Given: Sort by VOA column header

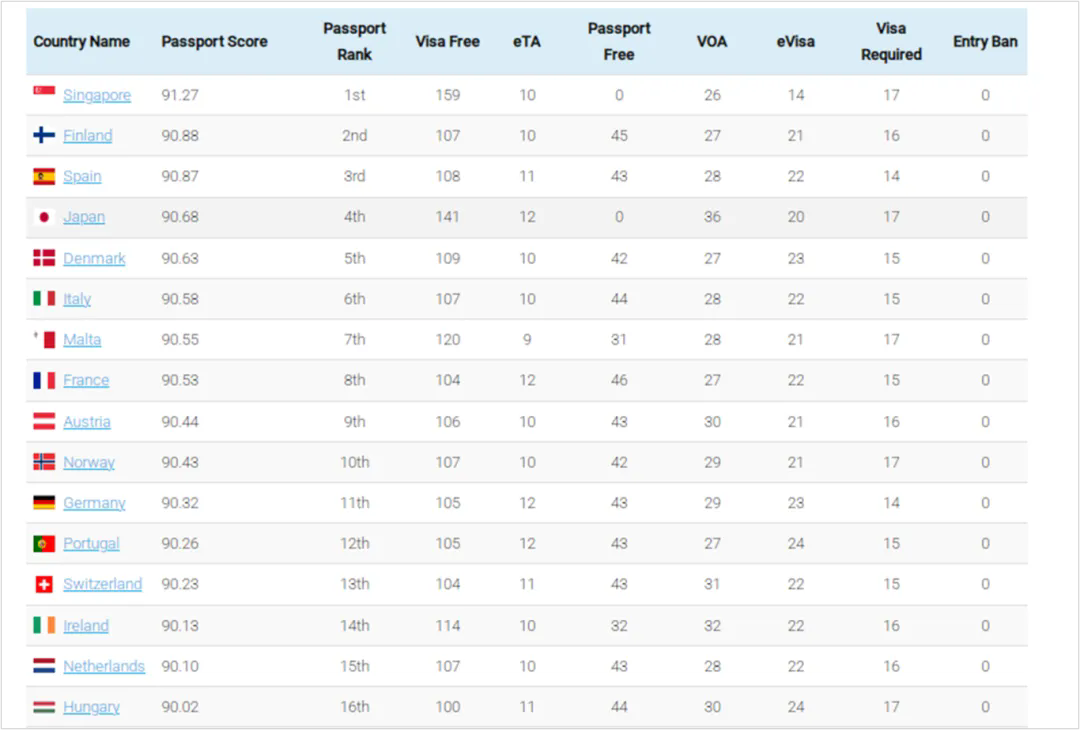Looking at the screenshot, I should pyautogui.click(x=712, y=41).
